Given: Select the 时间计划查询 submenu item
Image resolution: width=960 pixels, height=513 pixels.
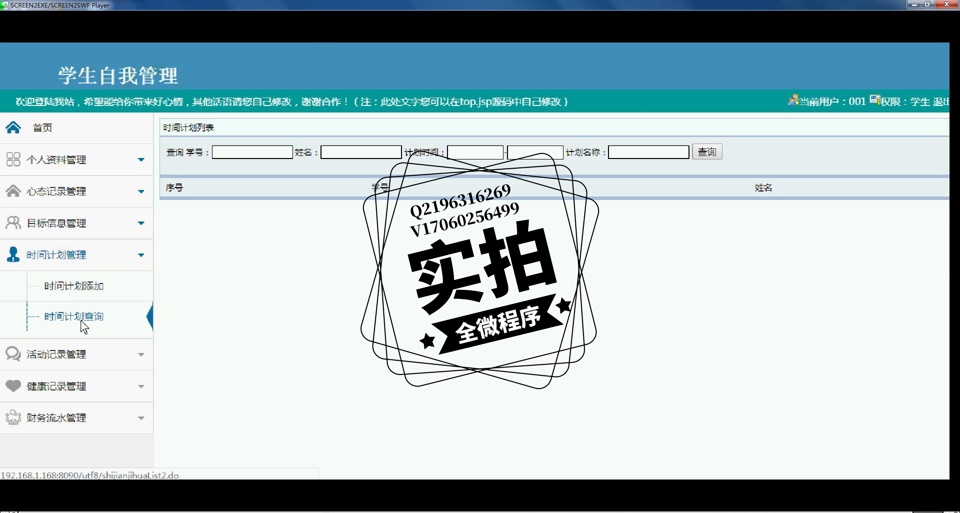Looking at the screenshot, I should [x=74, y=316].
